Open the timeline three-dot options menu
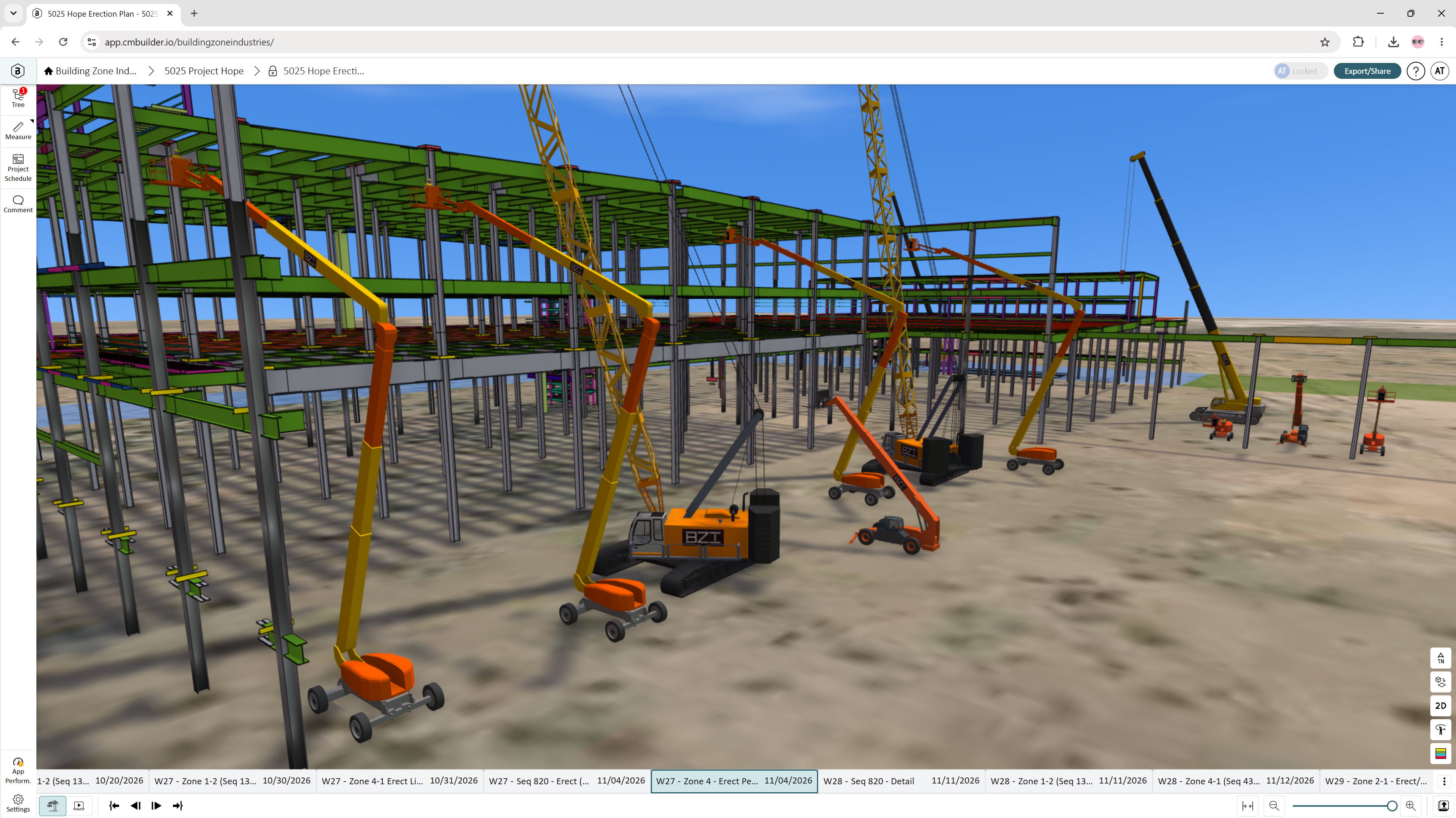Viewport: 1456px width, 818px height. pyautogui.click(x=1444, y=781)
